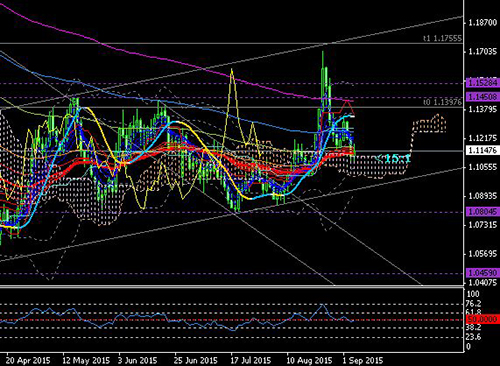500x366 pixels.
Task: Click the 1.14508 purple price label
Action: pos(483,97)
